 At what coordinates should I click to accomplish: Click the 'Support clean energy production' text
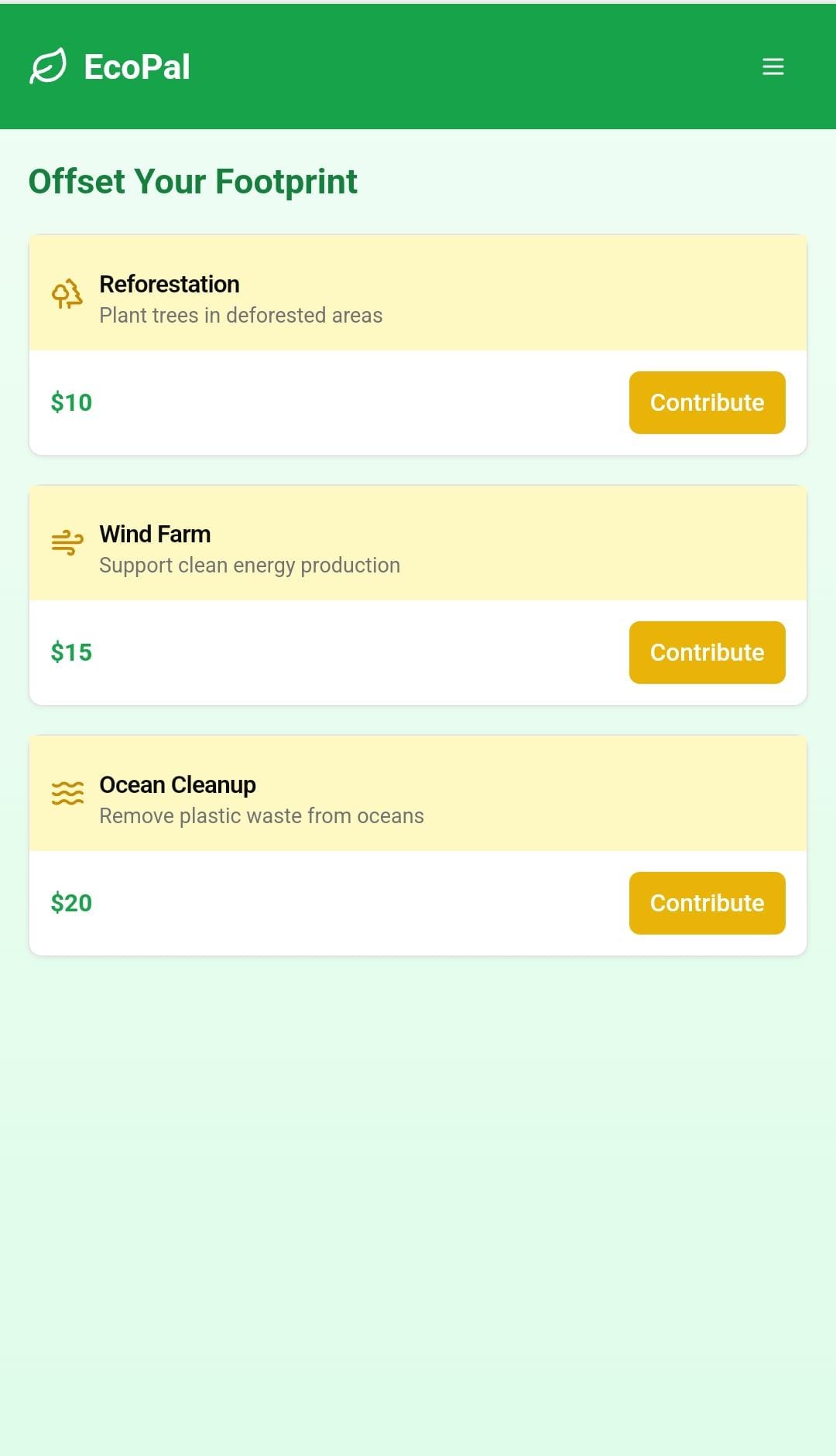point(249,566)
